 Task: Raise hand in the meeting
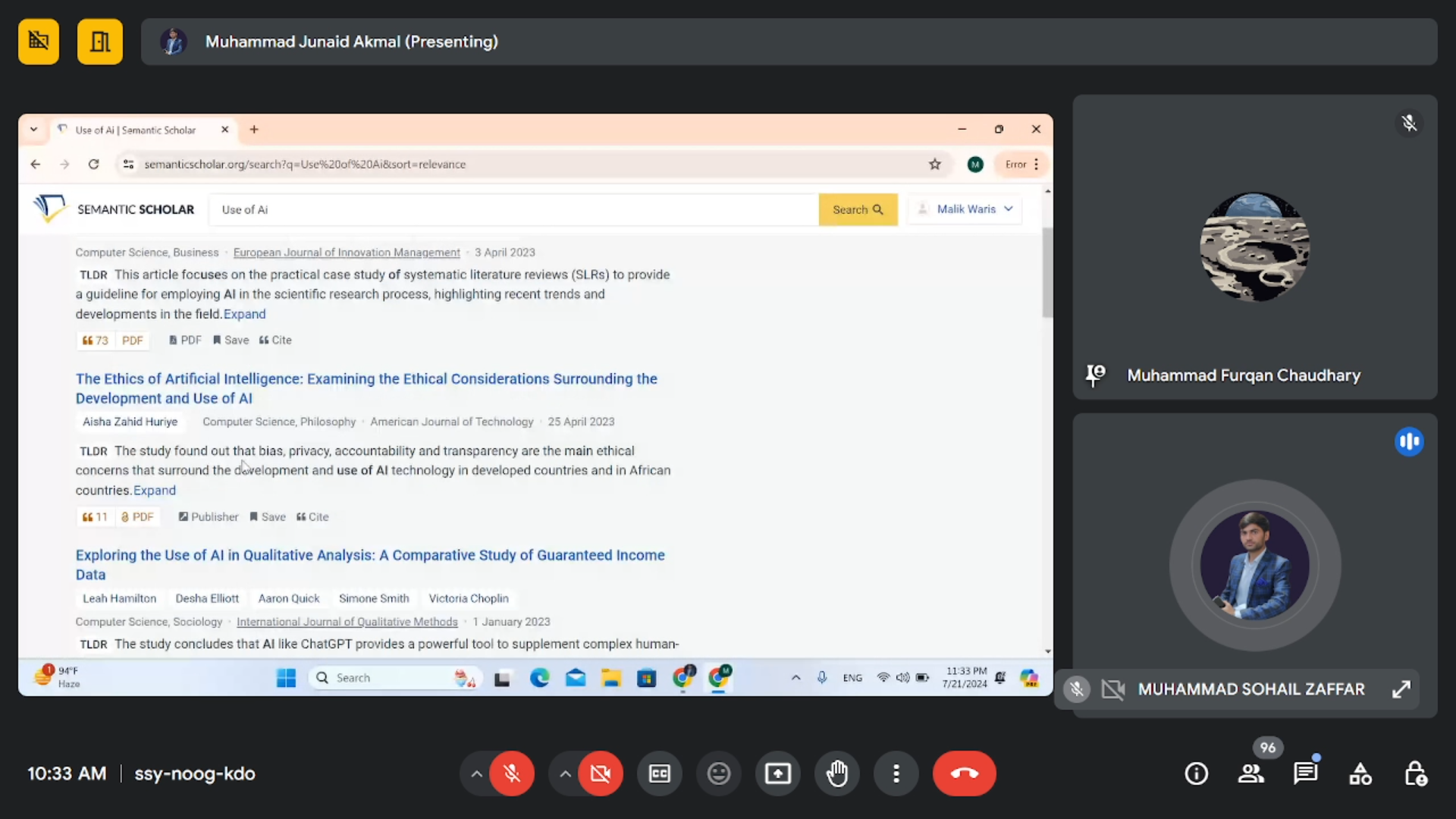coord(837,773)
